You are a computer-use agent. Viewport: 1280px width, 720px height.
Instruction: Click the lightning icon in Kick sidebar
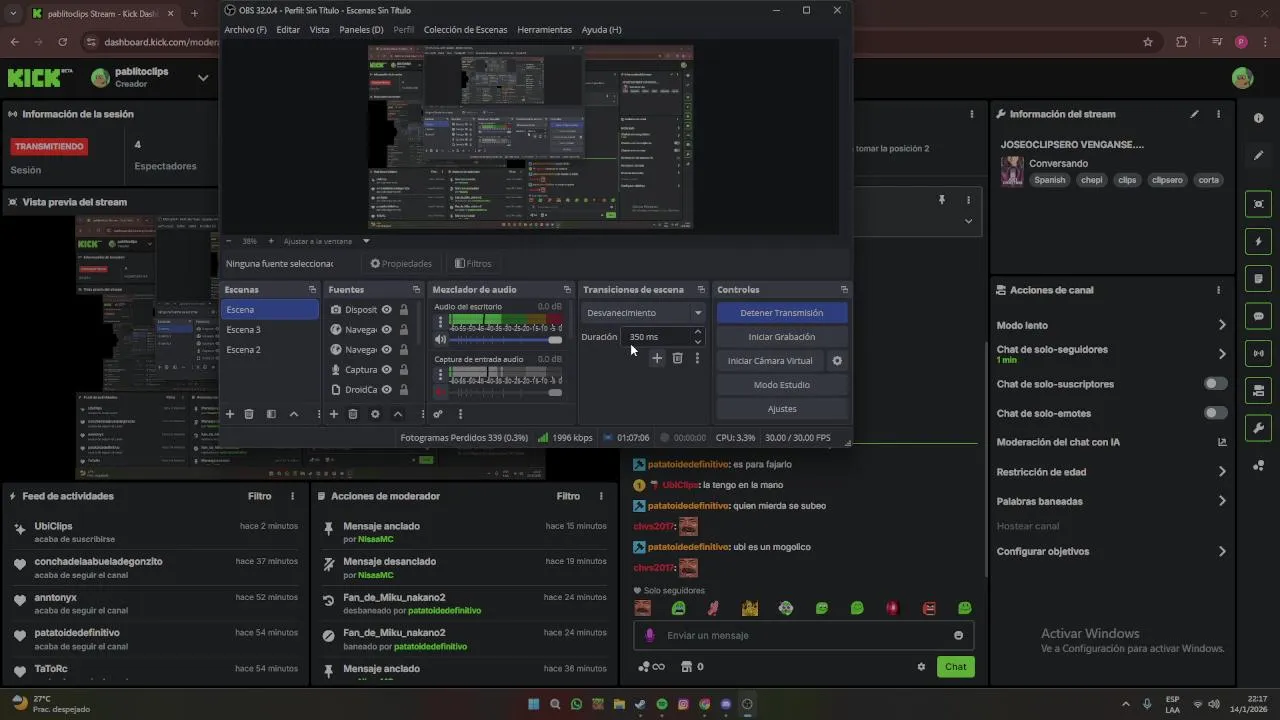click(x=1258, y=242)
